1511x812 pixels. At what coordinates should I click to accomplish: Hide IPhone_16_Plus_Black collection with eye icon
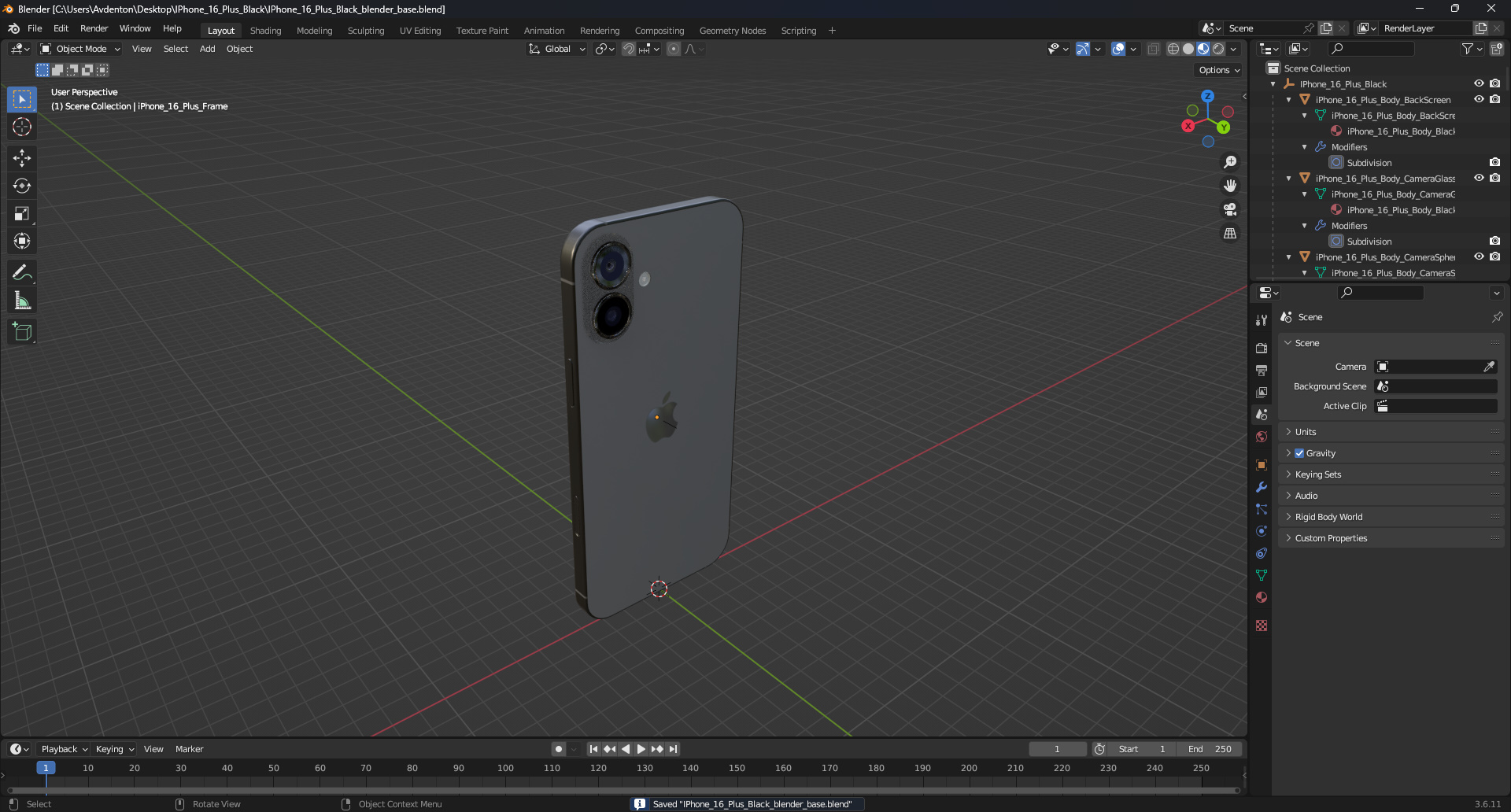tap(1479, 84)
